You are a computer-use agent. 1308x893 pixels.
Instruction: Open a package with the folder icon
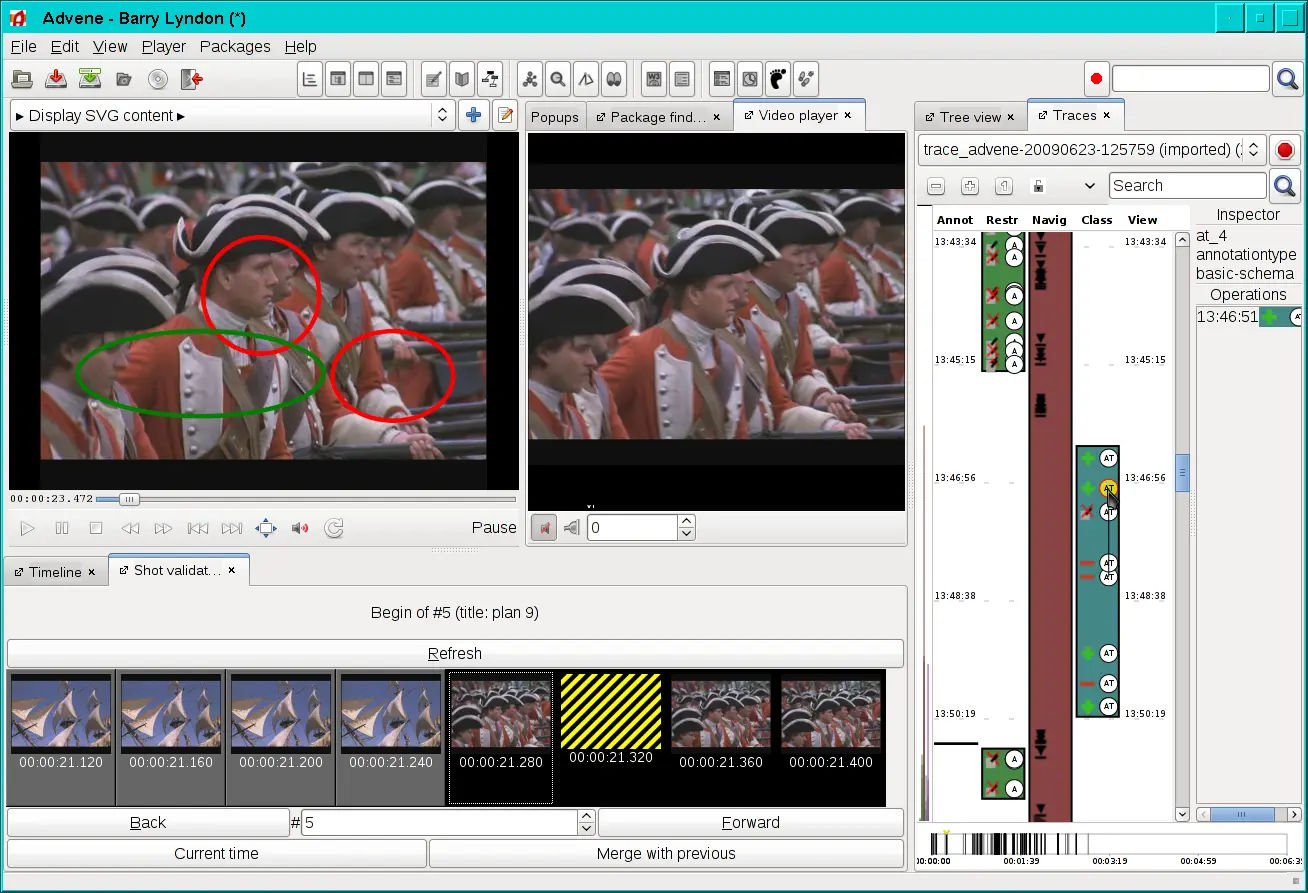[22, 79]
